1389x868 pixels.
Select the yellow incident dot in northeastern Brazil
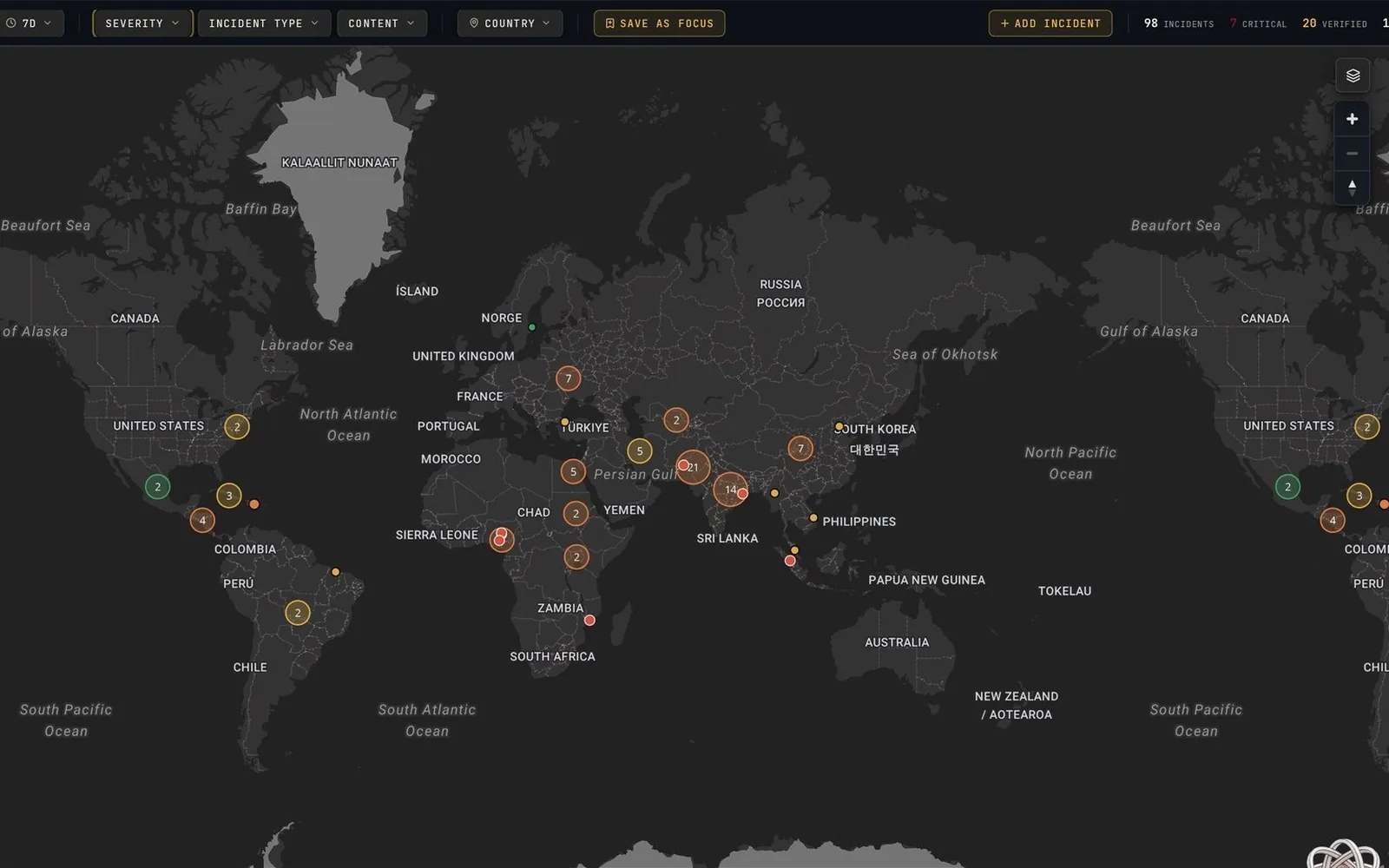coord(336,572)
